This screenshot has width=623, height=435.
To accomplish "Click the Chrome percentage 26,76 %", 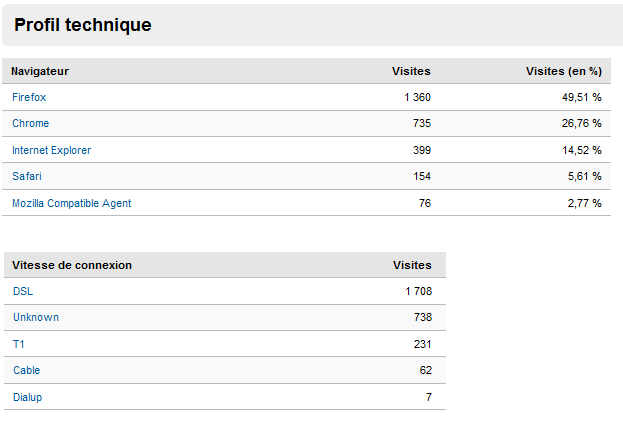I will pyautogui.click(x=581, y=123).
